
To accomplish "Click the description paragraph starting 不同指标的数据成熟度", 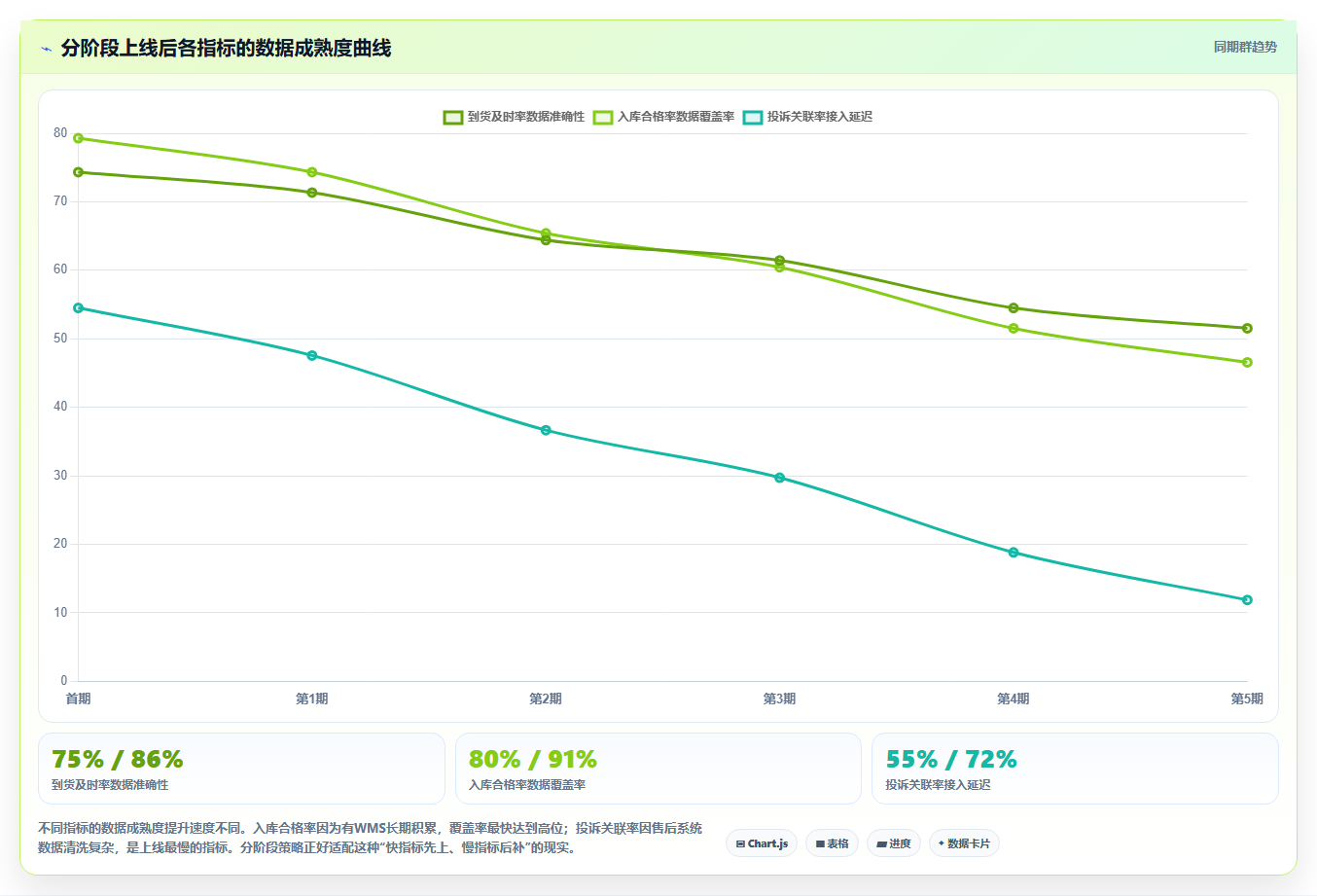I will [370, 838].
